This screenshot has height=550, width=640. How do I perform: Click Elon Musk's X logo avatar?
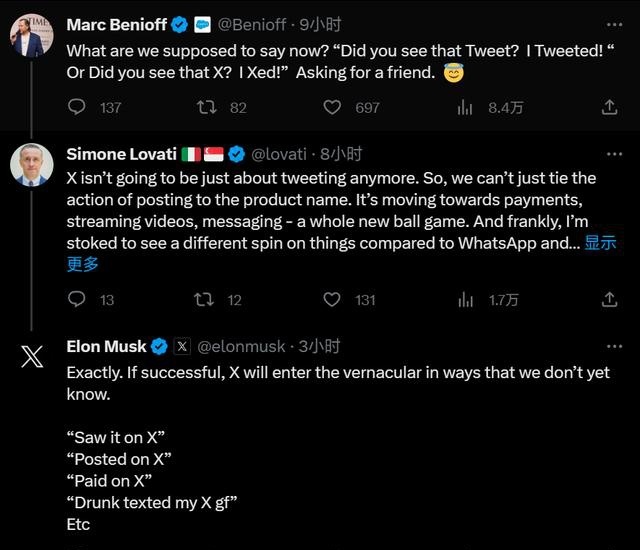click(x=32, y=358)
